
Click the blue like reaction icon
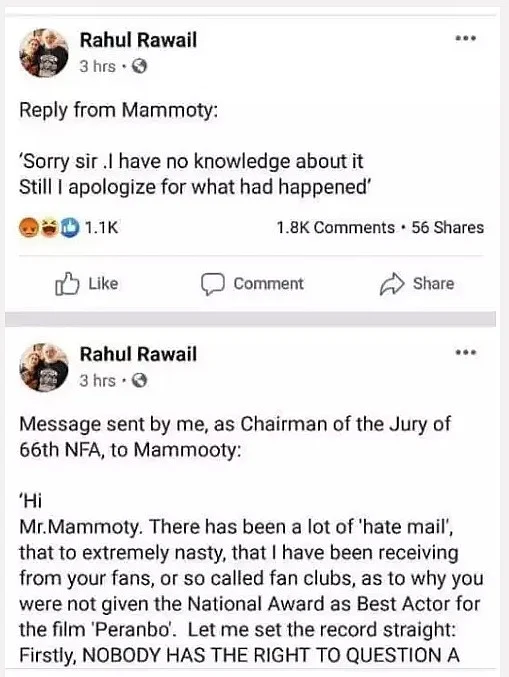(70, 227)
